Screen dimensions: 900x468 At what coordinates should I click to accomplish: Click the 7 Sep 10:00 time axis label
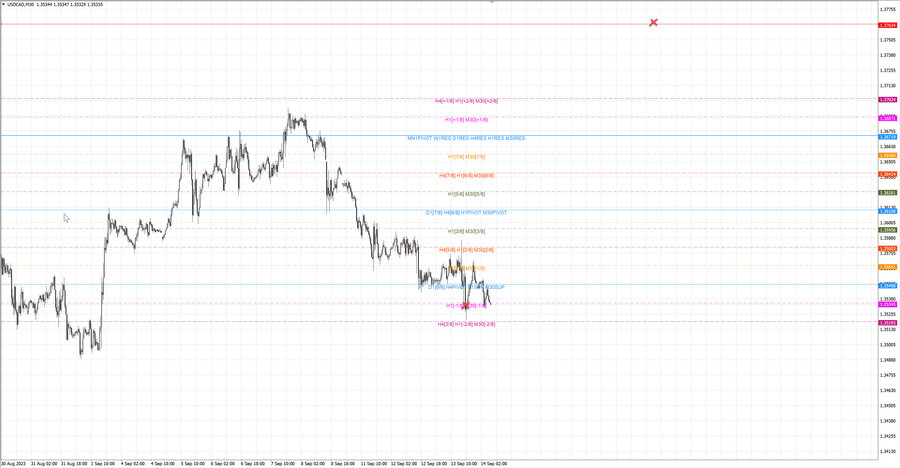pyautogui.click(x=282, y=463)
